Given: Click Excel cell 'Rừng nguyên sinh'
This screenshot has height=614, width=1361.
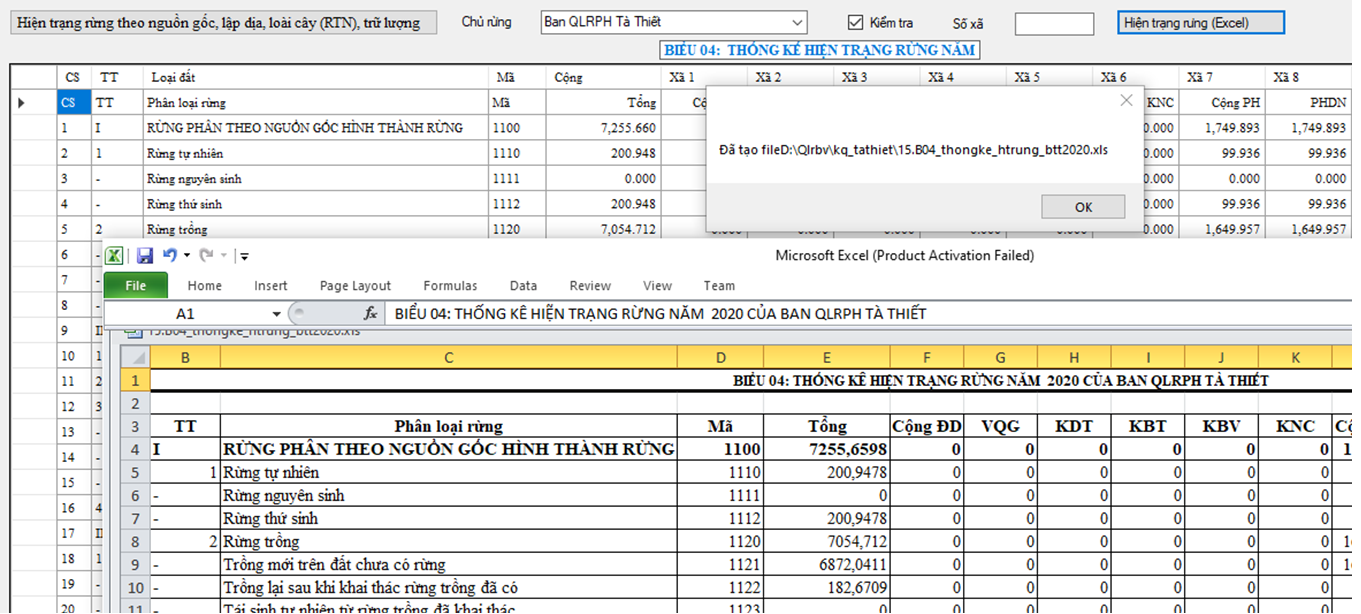Looking at the screenshot, I should 448,495.
